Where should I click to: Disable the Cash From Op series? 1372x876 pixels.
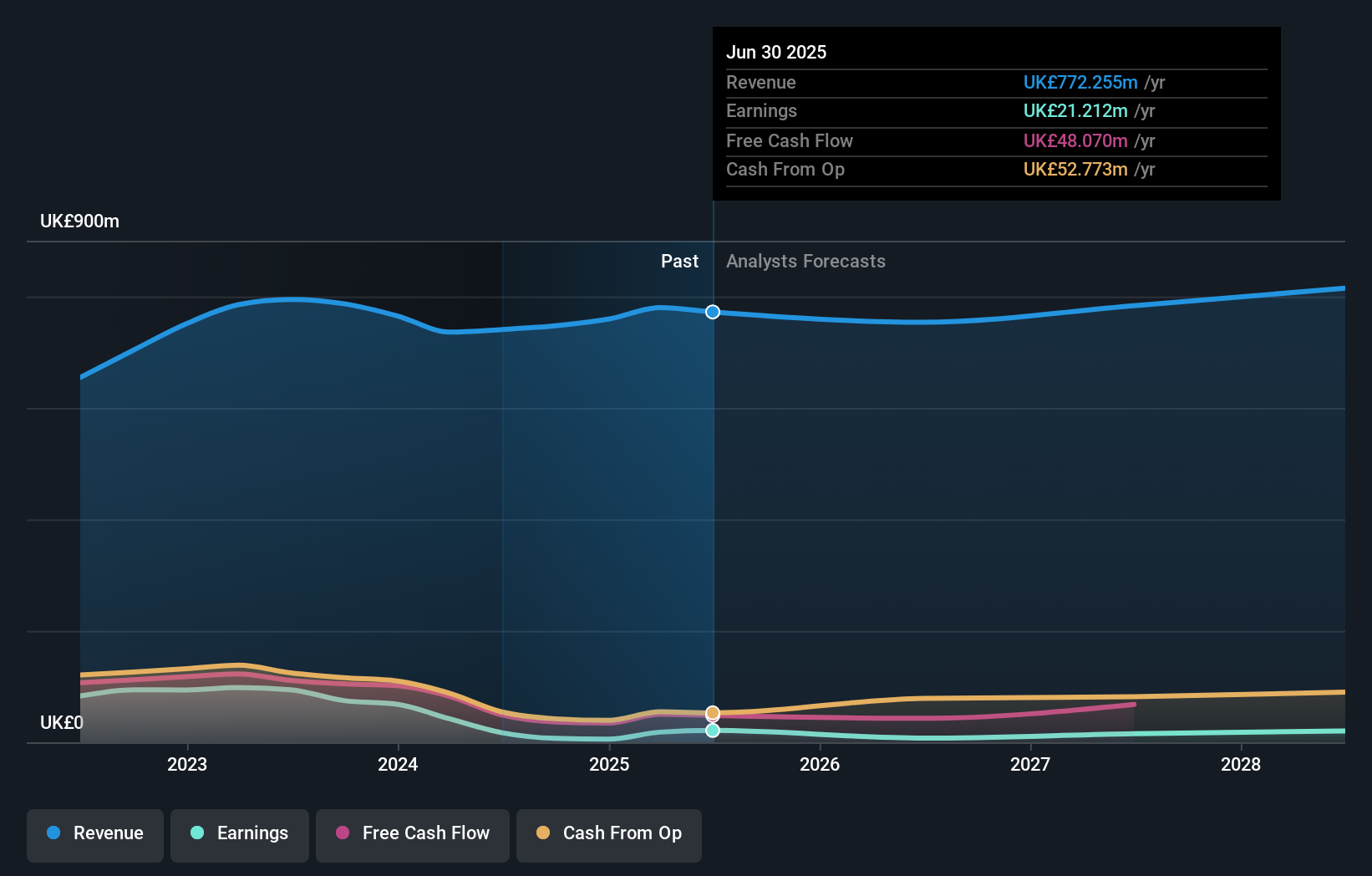[x=608, y=833]
